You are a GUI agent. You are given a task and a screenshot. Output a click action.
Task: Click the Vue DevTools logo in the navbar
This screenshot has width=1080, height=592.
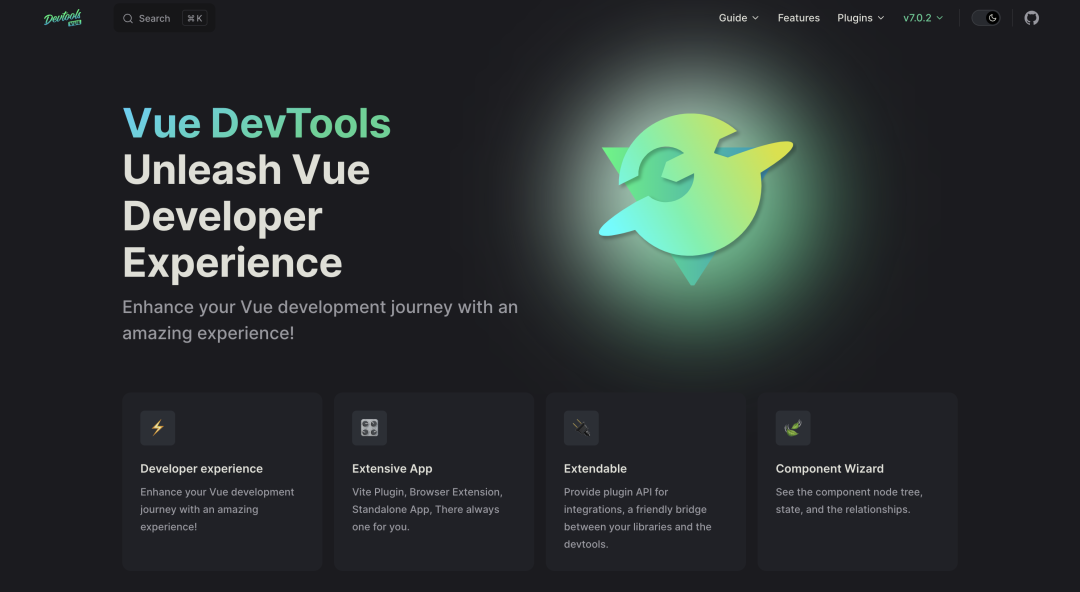click(62, 17)
